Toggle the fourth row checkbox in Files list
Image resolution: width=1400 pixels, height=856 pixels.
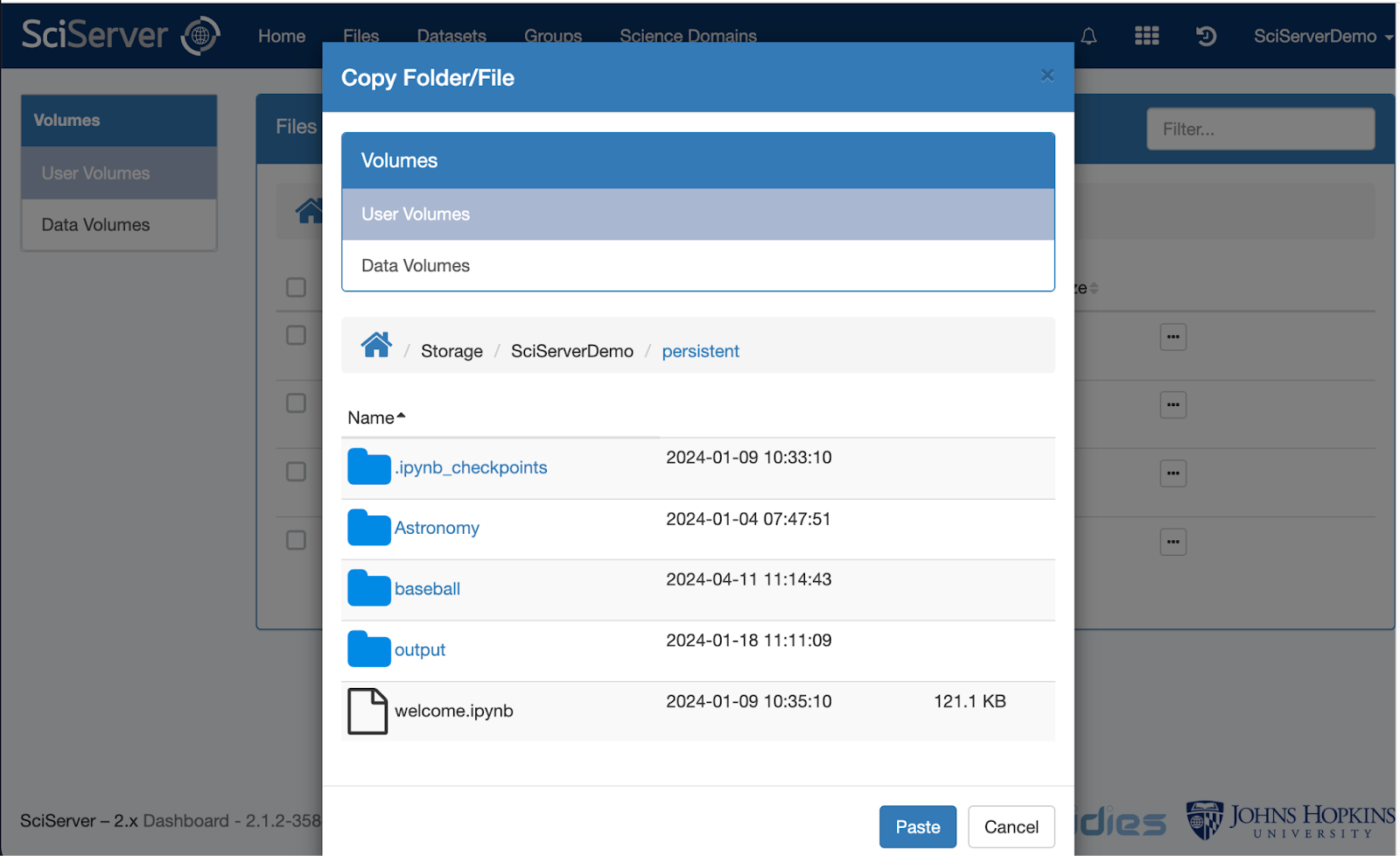(297, 540)
